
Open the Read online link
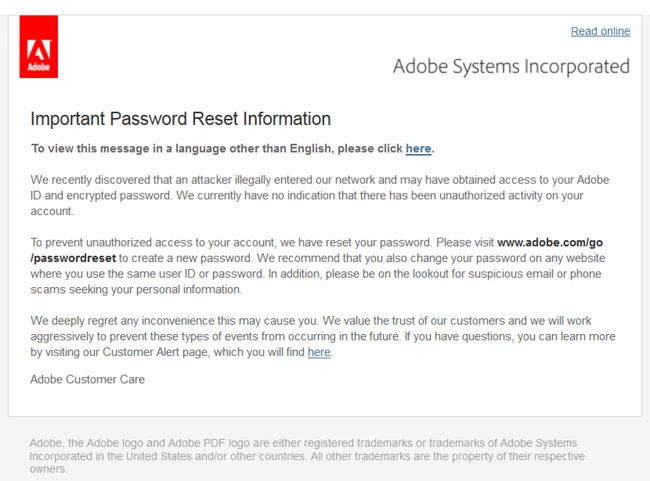pos(600,31)
